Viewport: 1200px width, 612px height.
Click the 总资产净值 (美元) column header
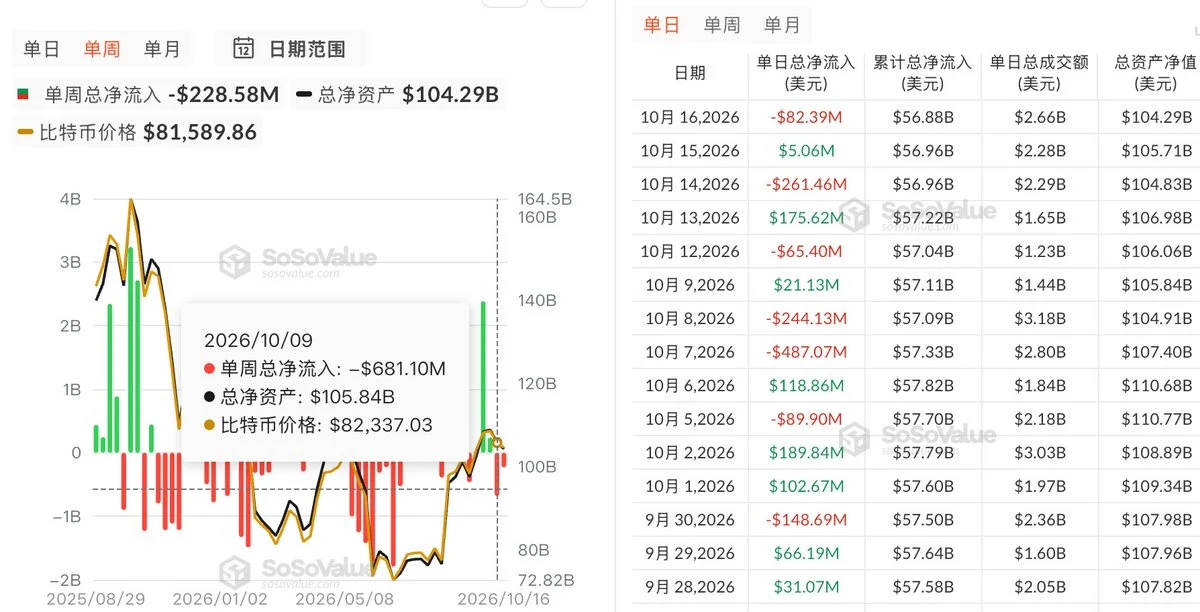click(x=1157, y=73)
